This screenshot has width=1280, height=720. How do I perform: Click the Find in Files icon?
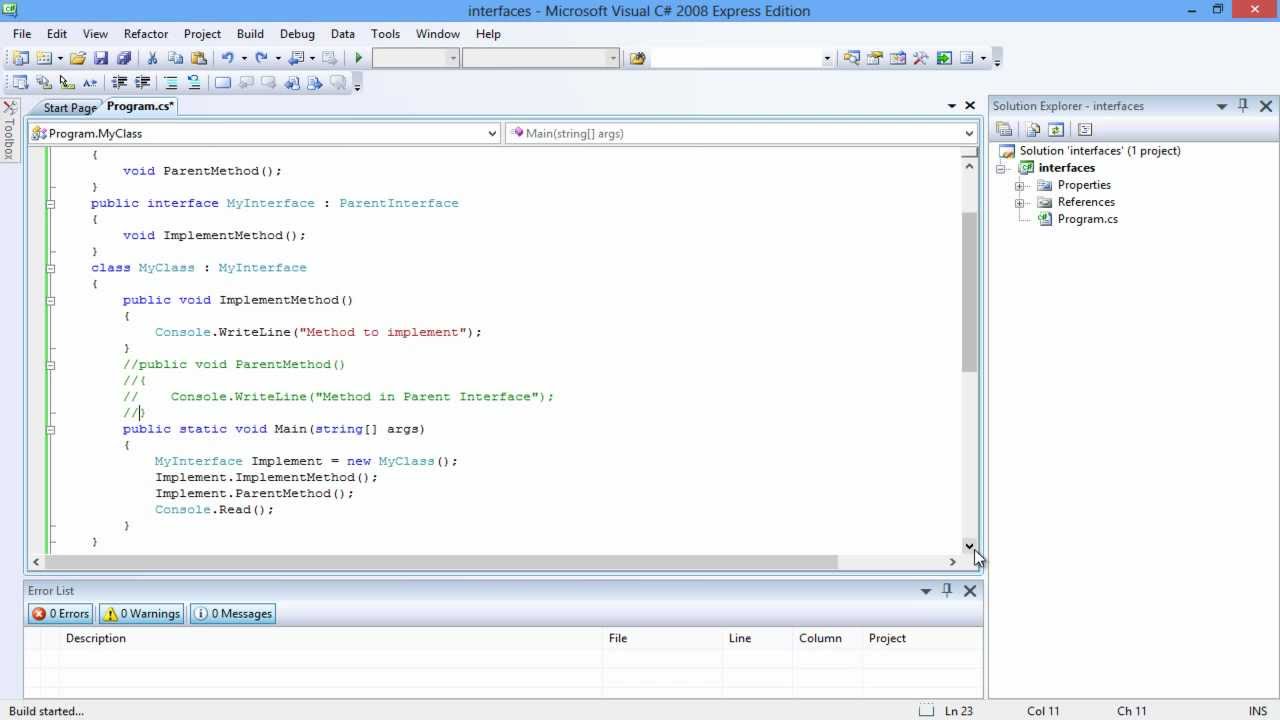click(x=637, y=58)
